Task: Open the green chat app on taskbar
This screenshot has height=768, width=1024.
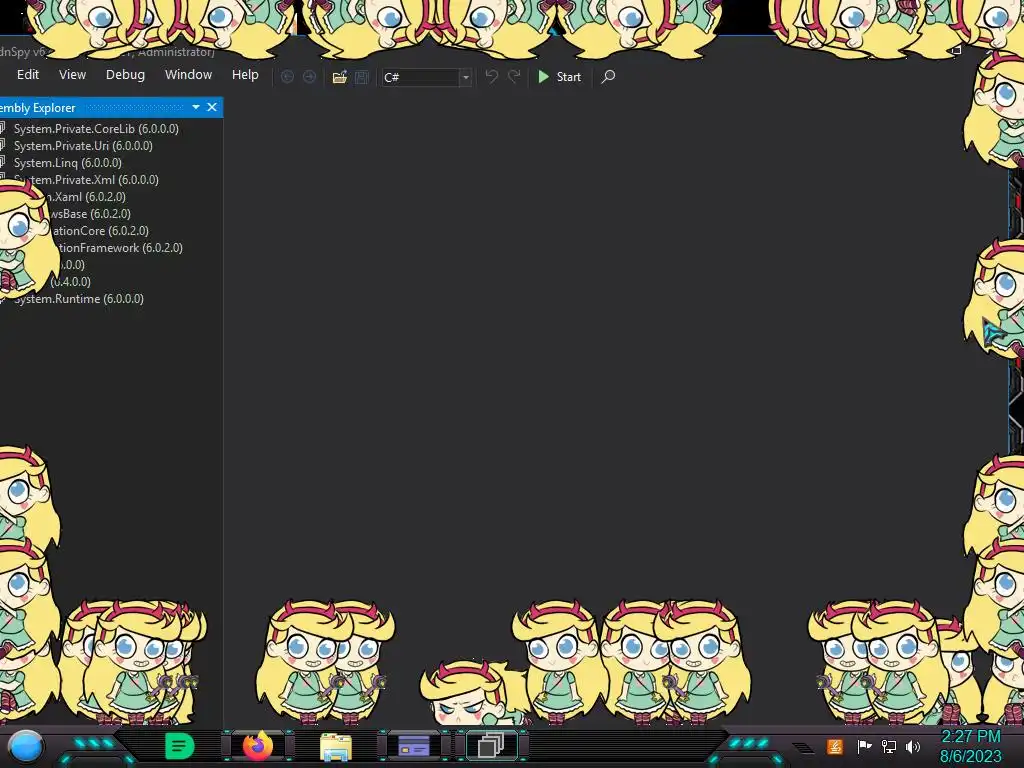Action: click(180, 746)
